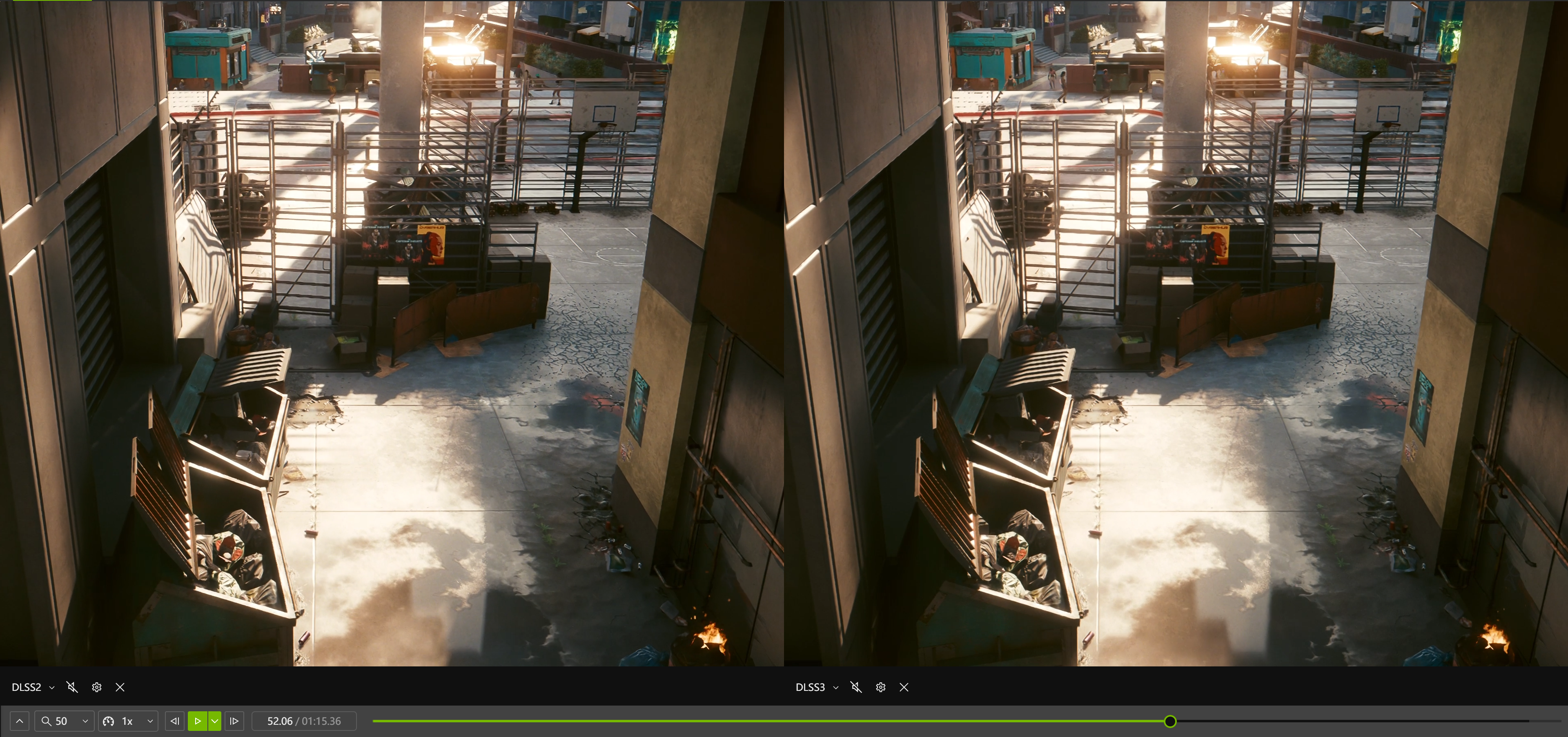Open settings gear for DLSS2 video
Image resolution: width=1568 pixels, height=737 pixels.
coord(97,687)
